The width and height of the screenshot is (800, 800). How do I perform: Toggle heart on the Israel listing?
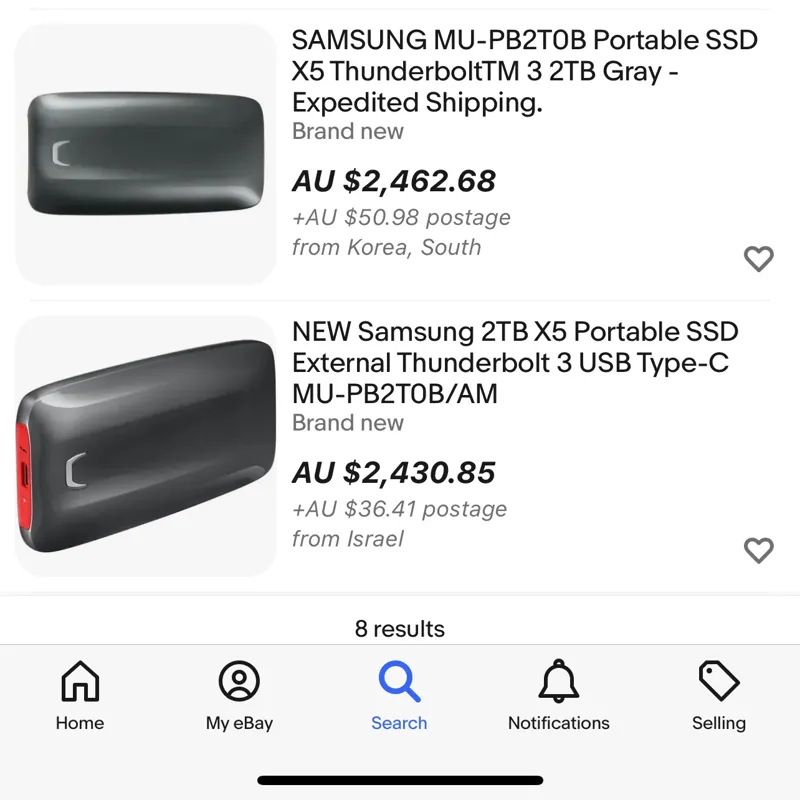[759, 550]
